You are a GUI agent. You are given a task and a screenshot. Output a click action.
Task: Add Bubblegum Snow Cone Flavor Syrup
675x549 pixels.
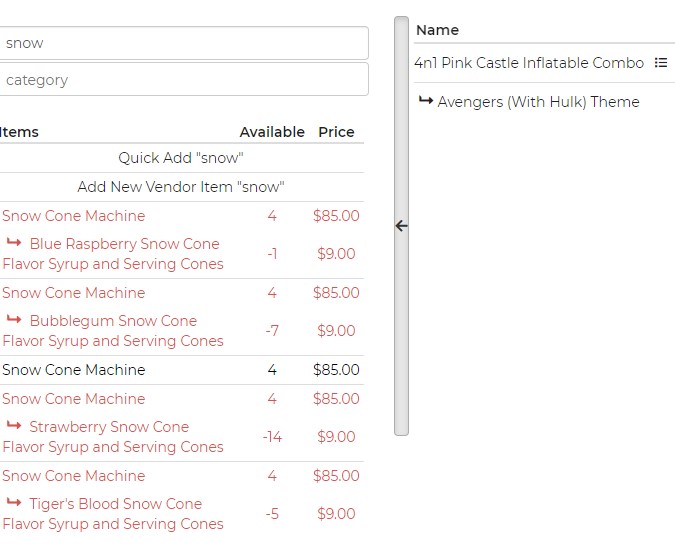point(113,331)
